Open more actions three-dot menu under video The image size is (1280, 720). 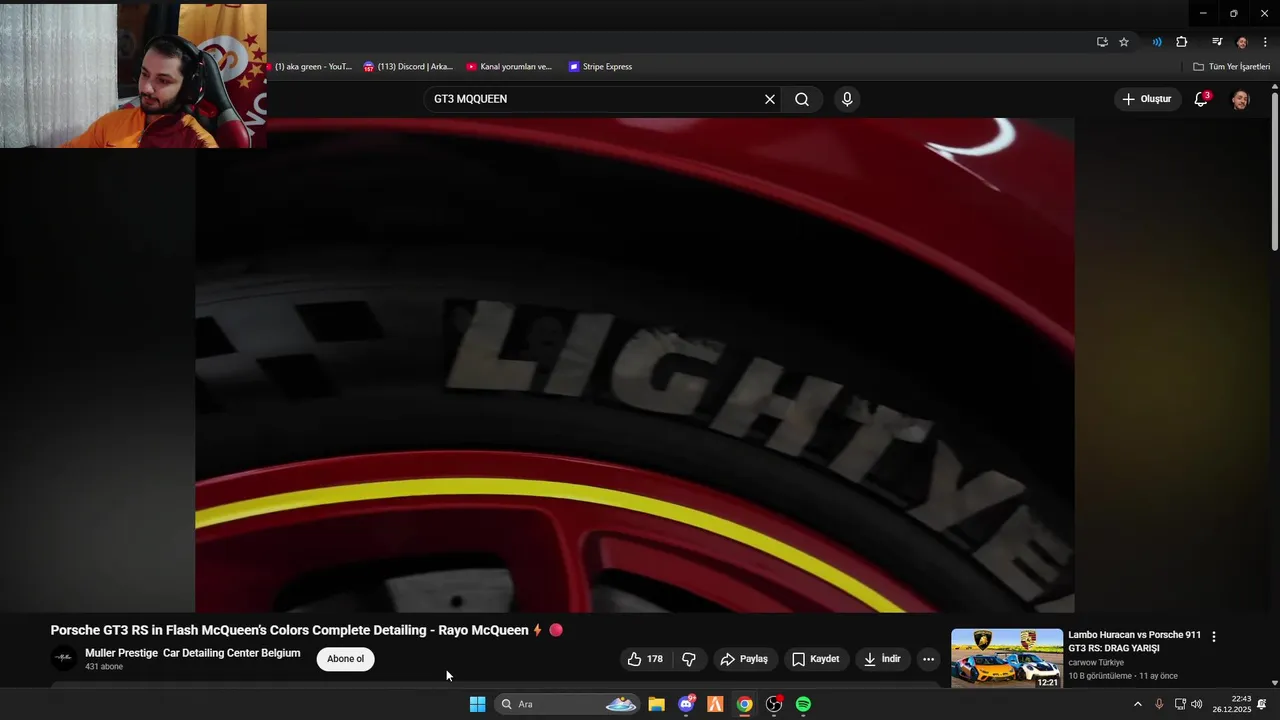click(928, 659)
